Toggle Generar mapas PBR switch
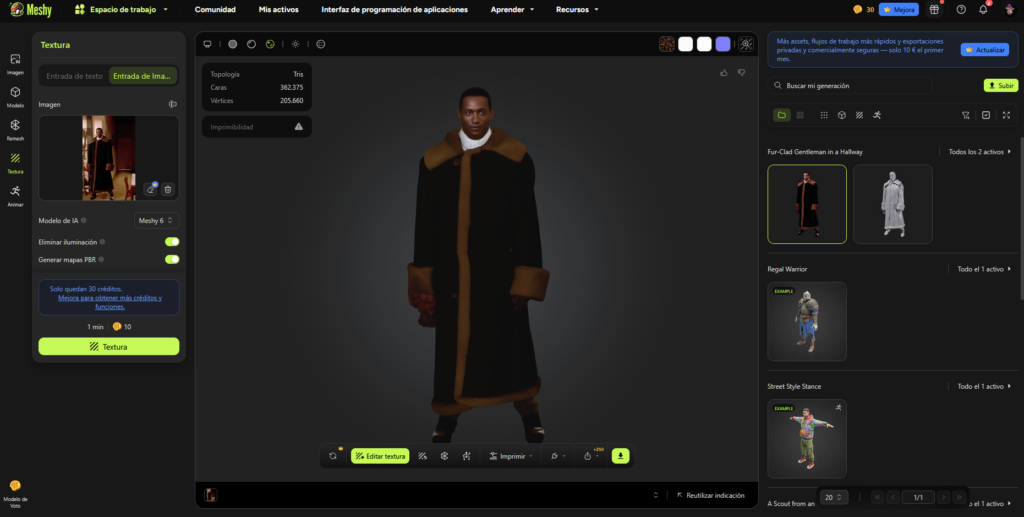Image resolution: width=1024 pixels, height=517 pixels. [172, 259]
